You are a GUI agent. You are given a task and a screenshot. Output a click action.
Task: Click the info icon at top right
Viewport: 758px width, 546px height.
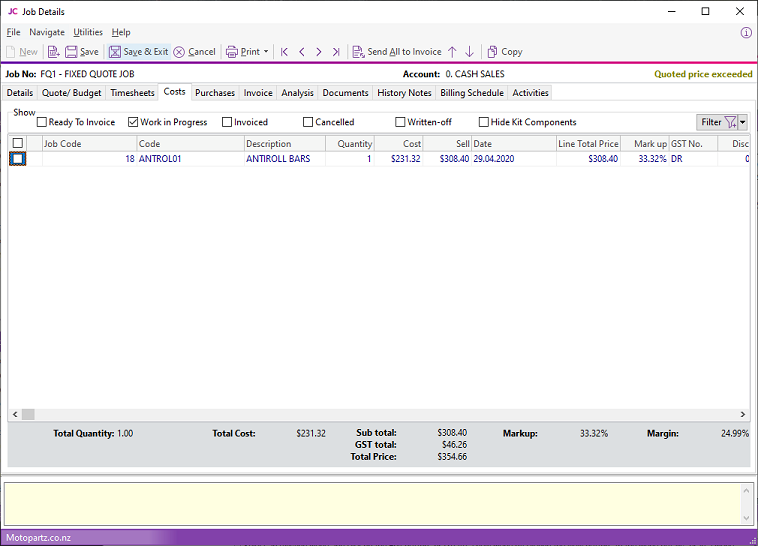(x=746, y=32)
